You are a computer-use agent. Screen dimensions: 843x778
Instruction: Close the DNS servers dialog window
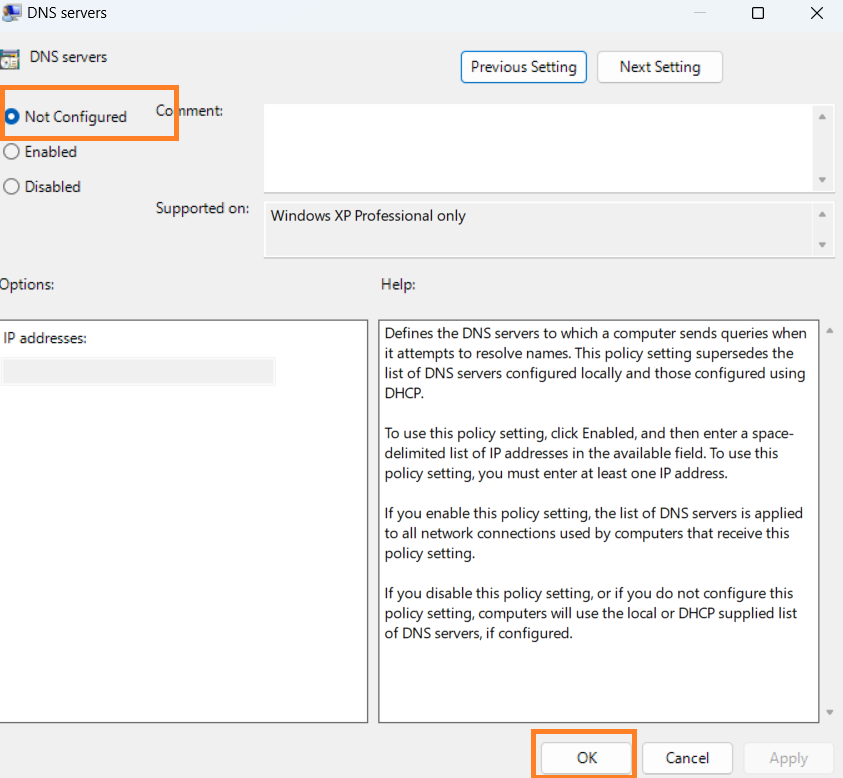click(815, 14)
